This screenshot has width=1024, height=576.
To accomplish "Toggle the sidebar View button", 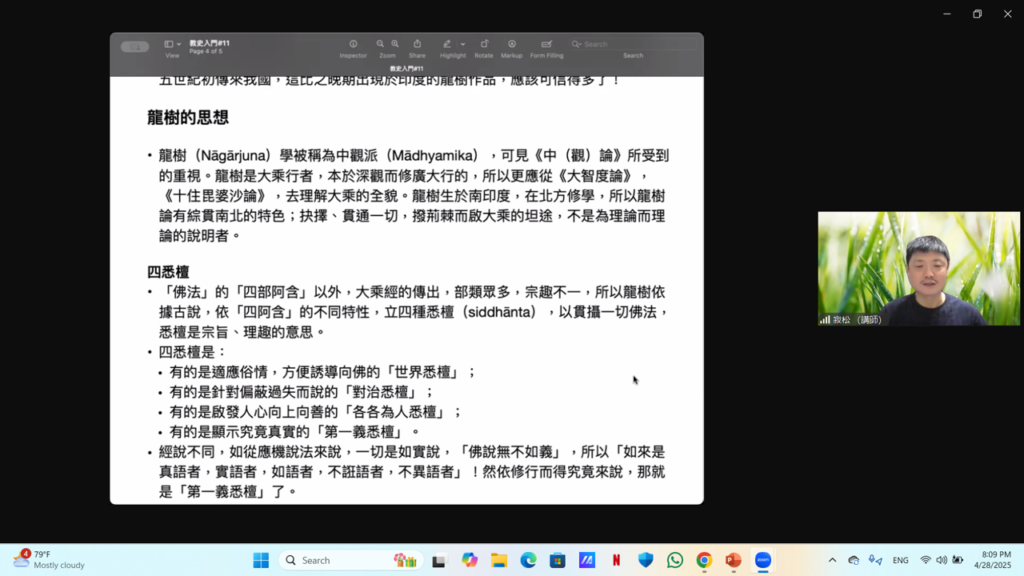I will [x=168, y=44].
